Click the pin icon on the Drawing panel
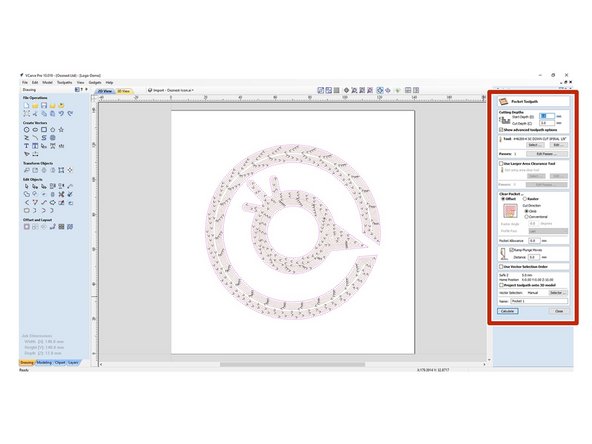The width and height of the screenshot is (592, 444). tap(82, 90)
